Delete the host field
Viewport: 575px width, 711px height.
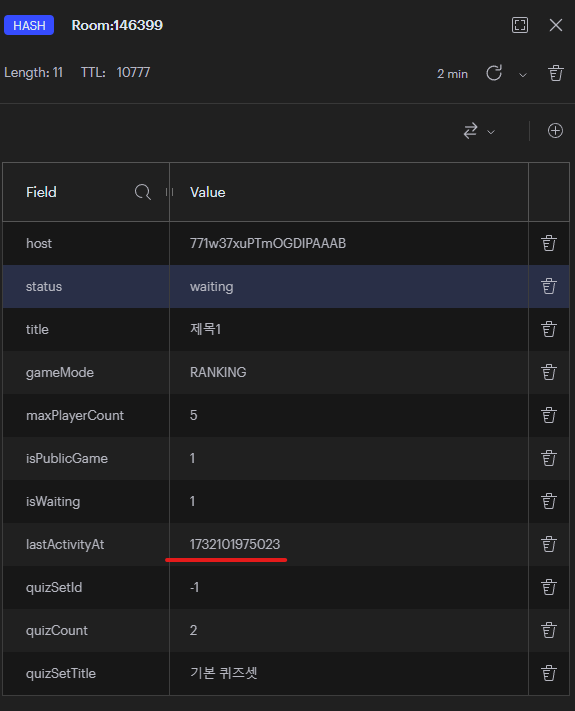[549, 243]
